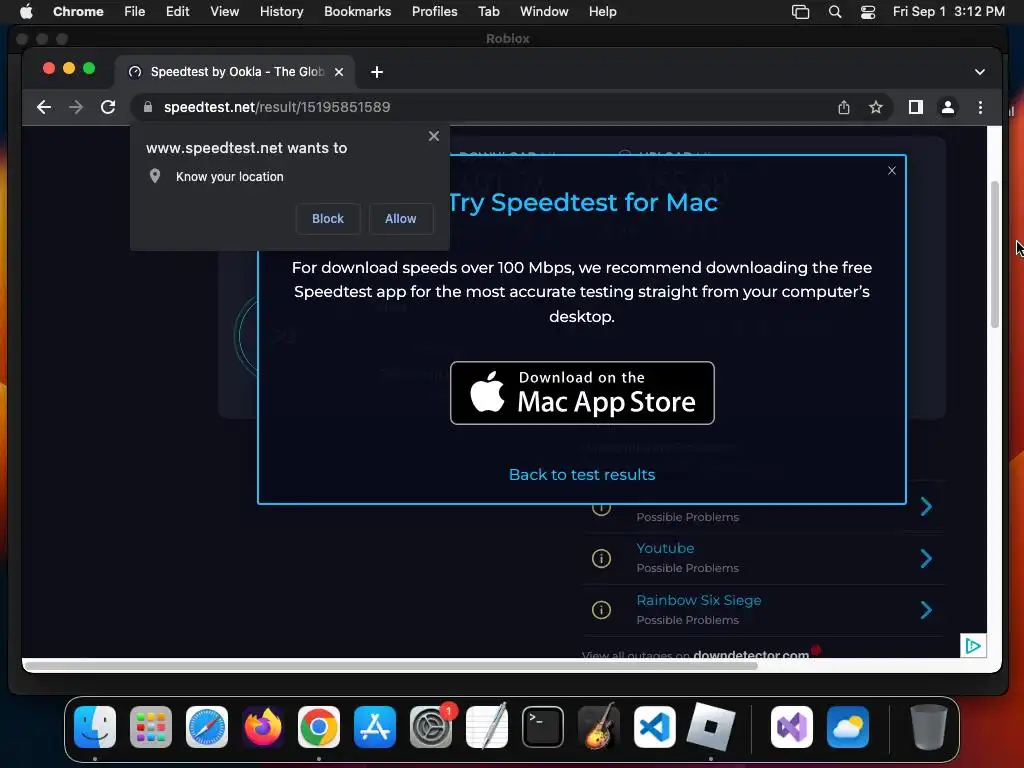The image size is (1024, 768).
Task: Click the Chrome back arrow
Action: click(44, 107)
